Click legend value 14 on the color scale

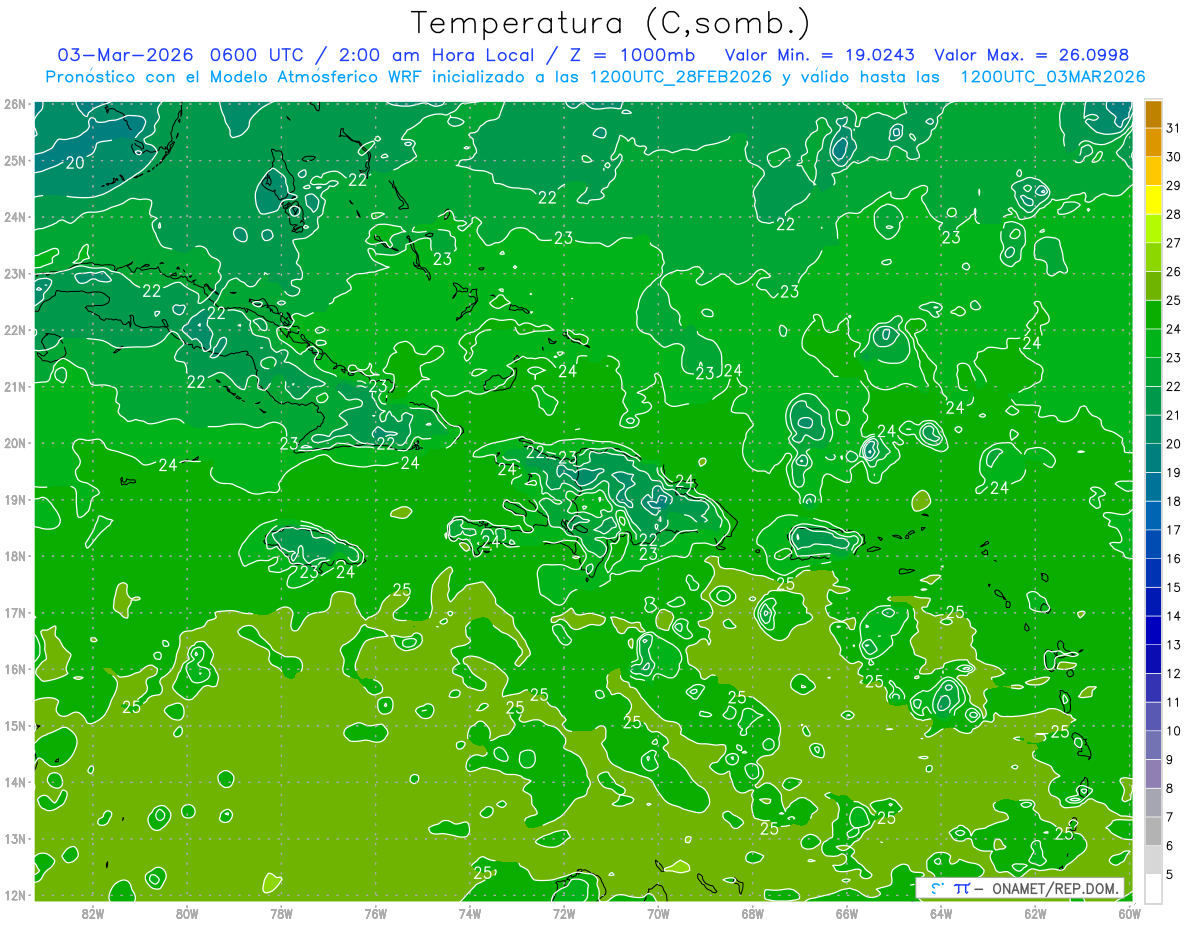(x=1174, y=616)
